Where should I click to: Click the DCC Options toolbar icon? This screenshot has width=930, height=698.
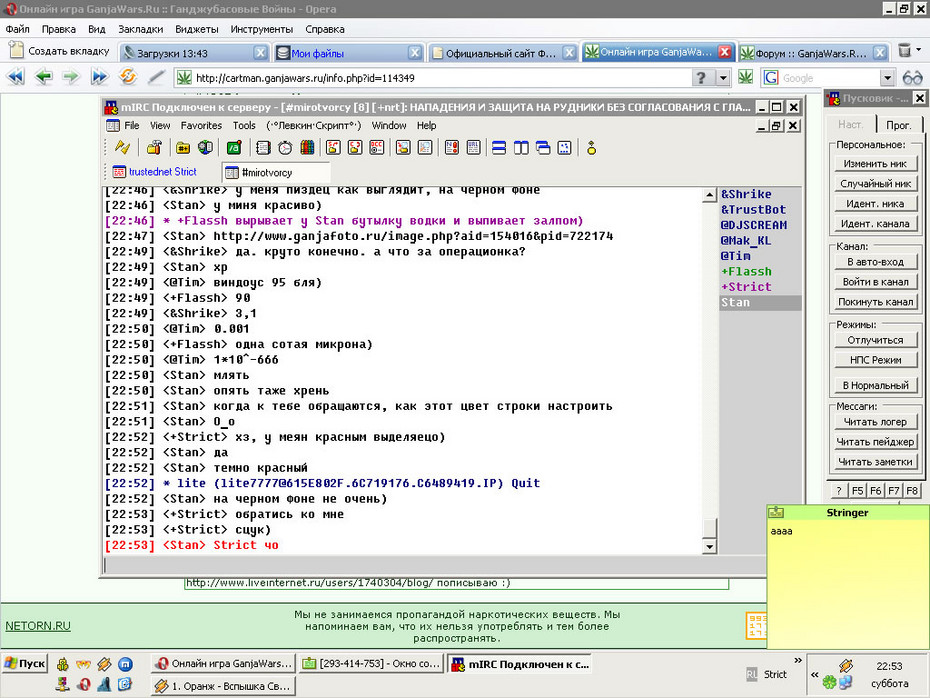[377, 148]
